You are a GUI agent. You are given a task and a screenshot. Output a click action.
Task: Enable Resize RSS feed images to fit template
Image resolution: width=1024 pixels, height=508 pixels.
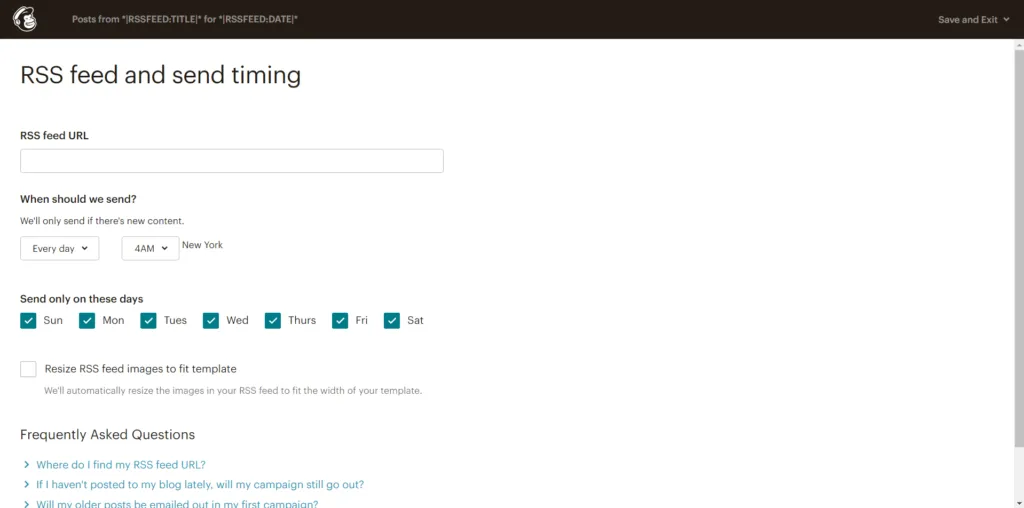28,369
